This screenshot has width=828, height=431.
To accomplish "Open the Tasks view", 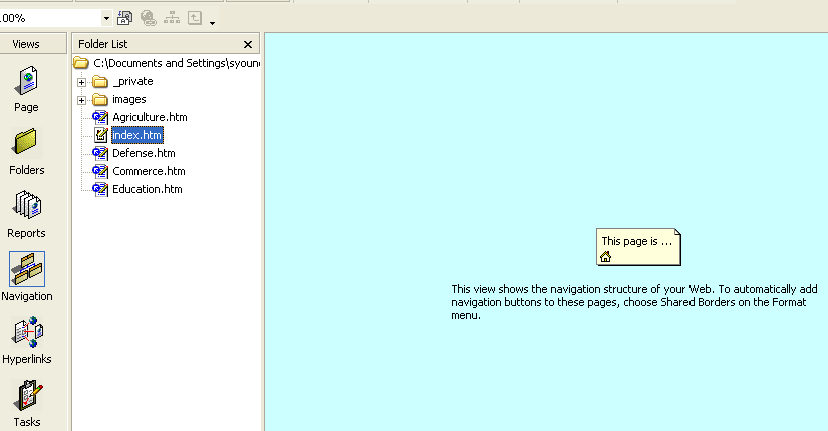I will point(26,398).
